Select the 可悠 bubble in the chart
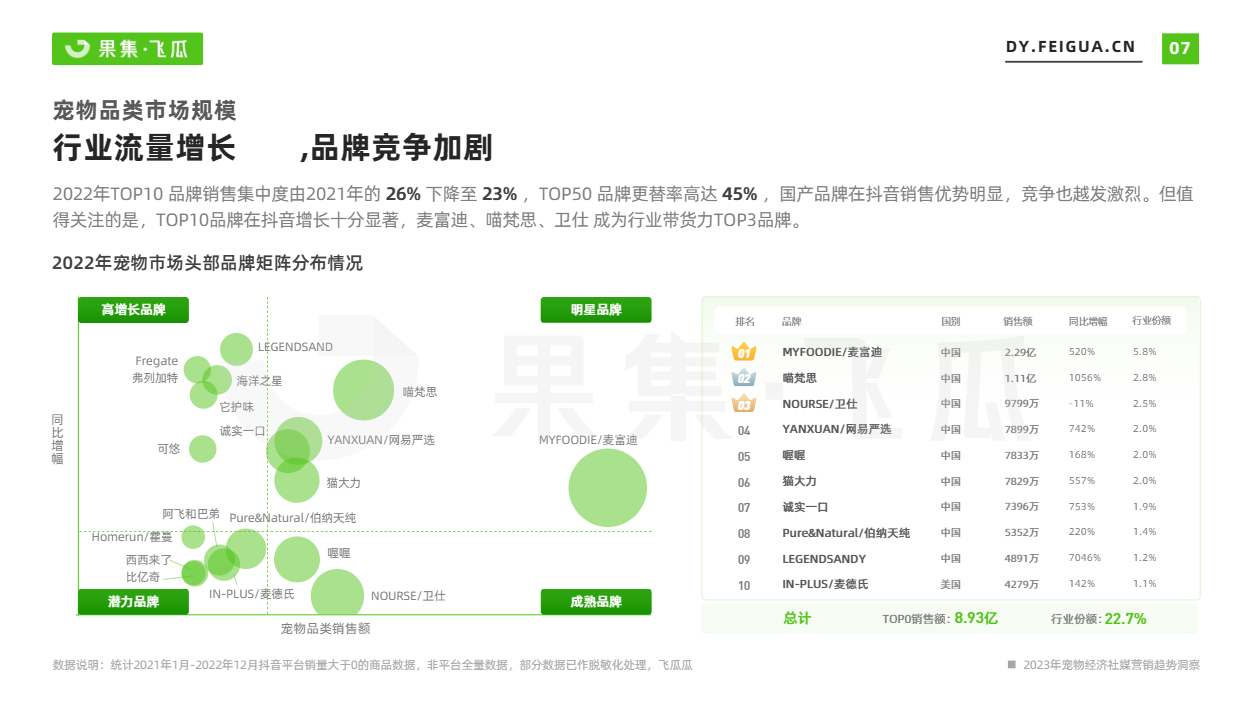Screen dimensions: 1250x703 (203, 449)
